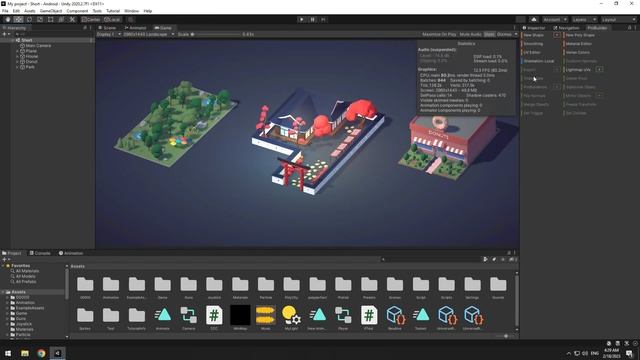Image resolution: width=640 pixels, height=360 pixels.
Task: Switch to the Animator tab
Action: coord(136,28)
